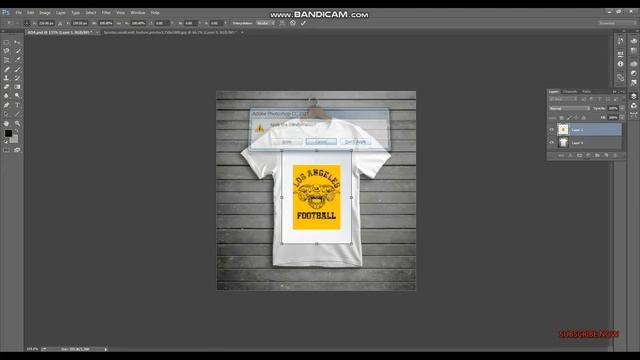This screenshot has height=360, width=640.
Task: Click the black foreground color swatch
Action: tap(8, 133)
